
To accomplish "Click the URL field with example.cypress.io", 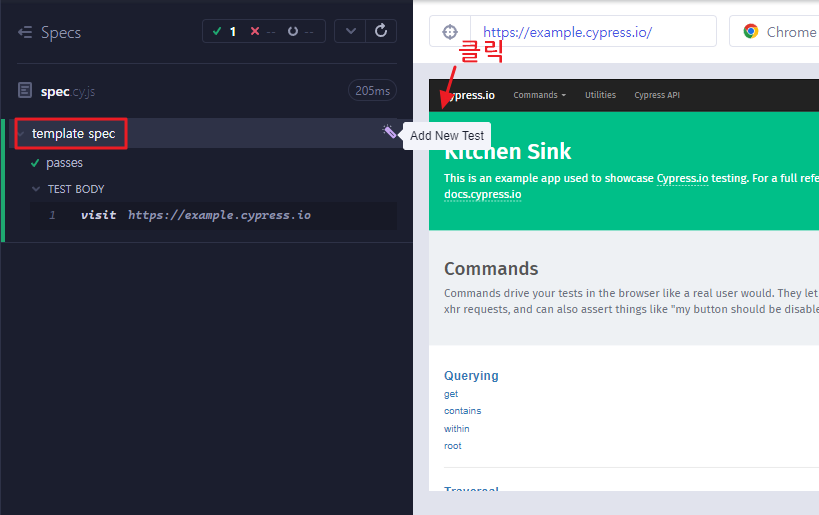I will (593, 32).
